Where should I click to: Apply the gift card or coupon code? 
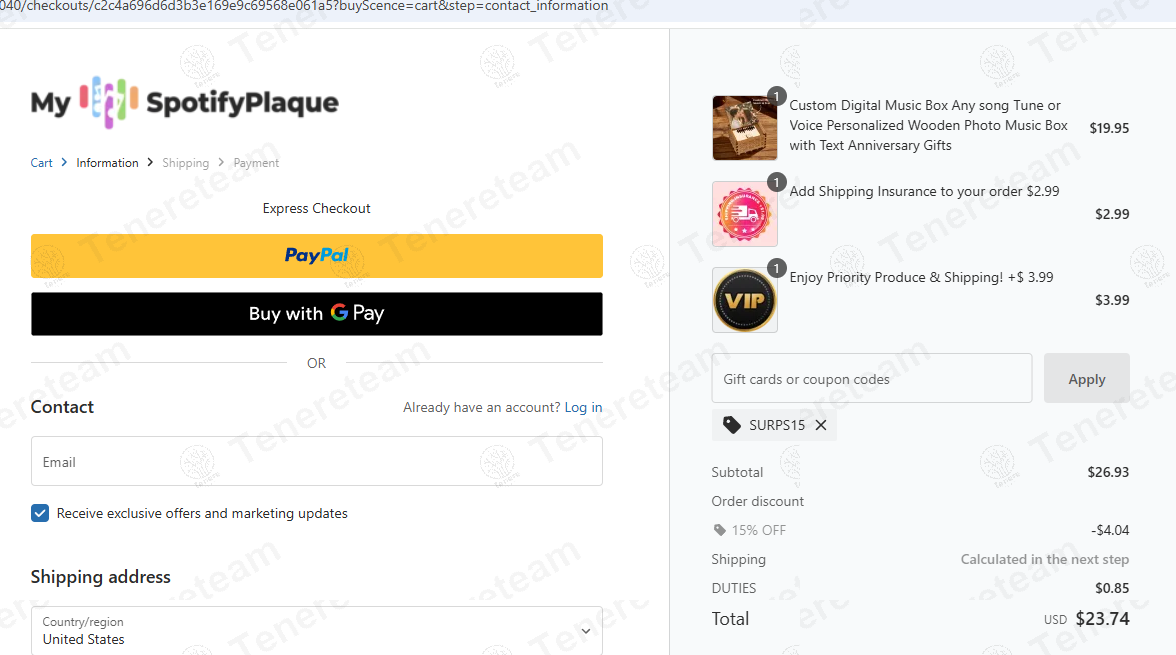1087,379
